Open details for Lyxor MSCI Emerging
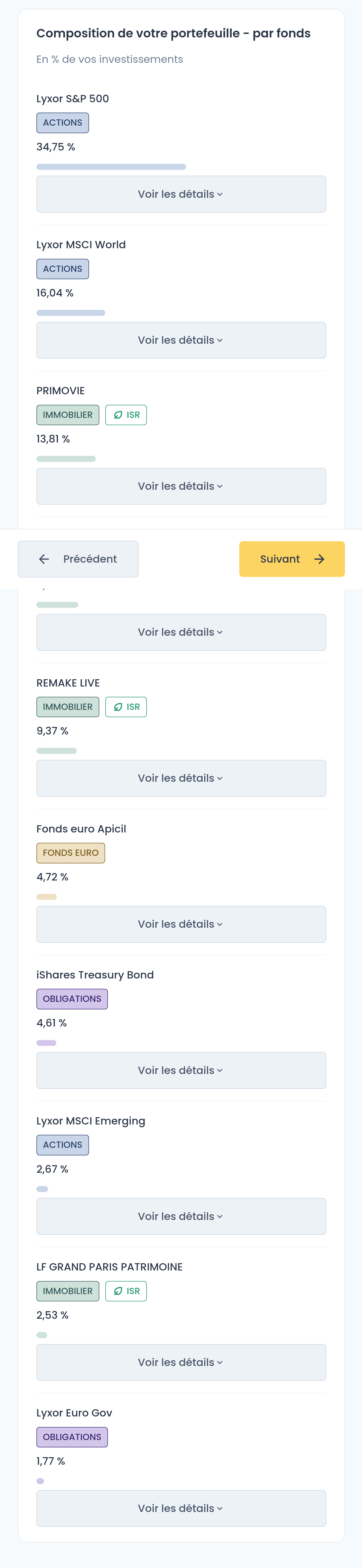The height and width of the screenshot is (1568, 362). point(181,1216)
